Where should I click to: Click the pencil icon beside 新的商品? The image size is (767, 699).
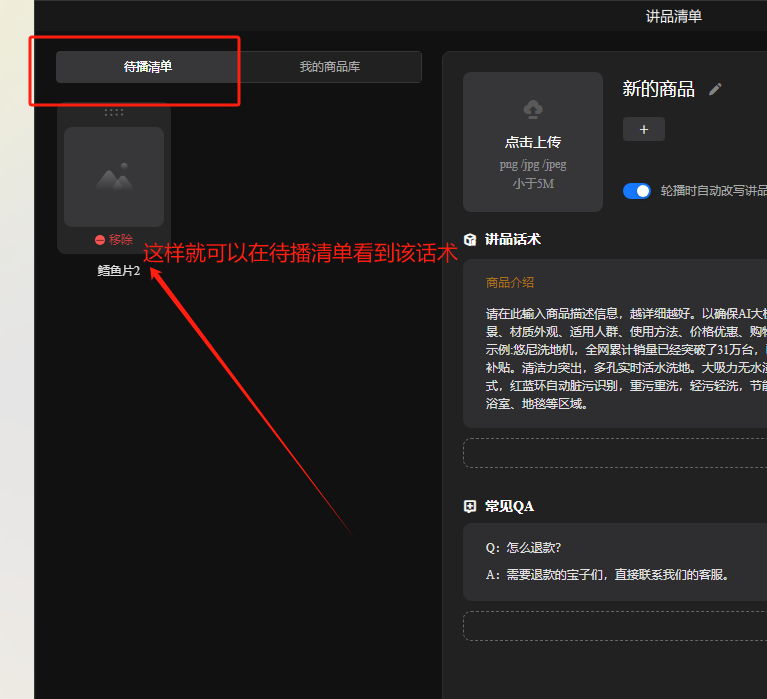click(715, 89)
